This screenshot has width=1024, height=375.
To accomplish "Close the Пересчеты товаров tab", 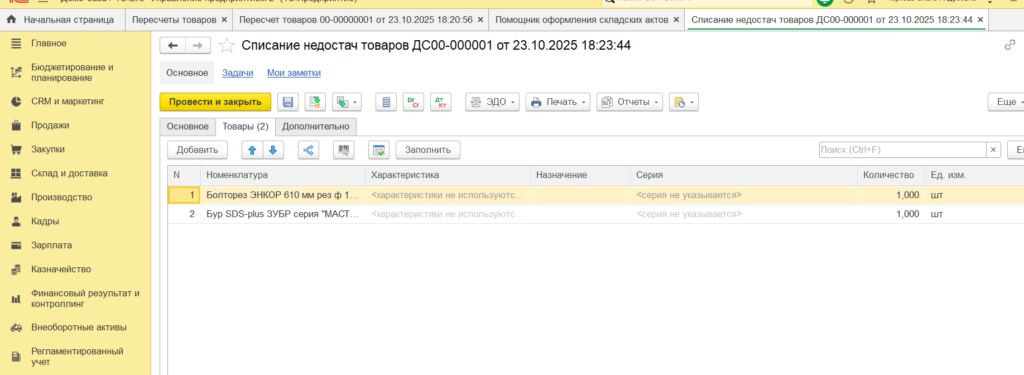I will click(x=225, y=20).
